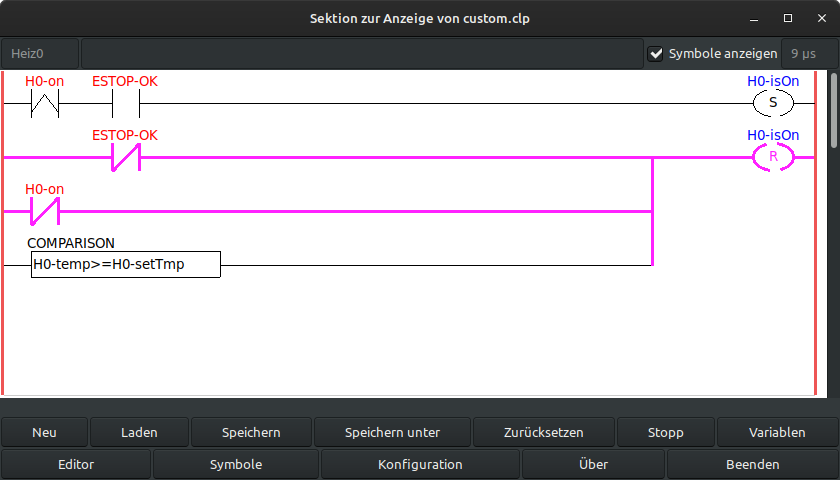Open the Variablen window
This screenshot has width=840, height=480.
[777, 433]
